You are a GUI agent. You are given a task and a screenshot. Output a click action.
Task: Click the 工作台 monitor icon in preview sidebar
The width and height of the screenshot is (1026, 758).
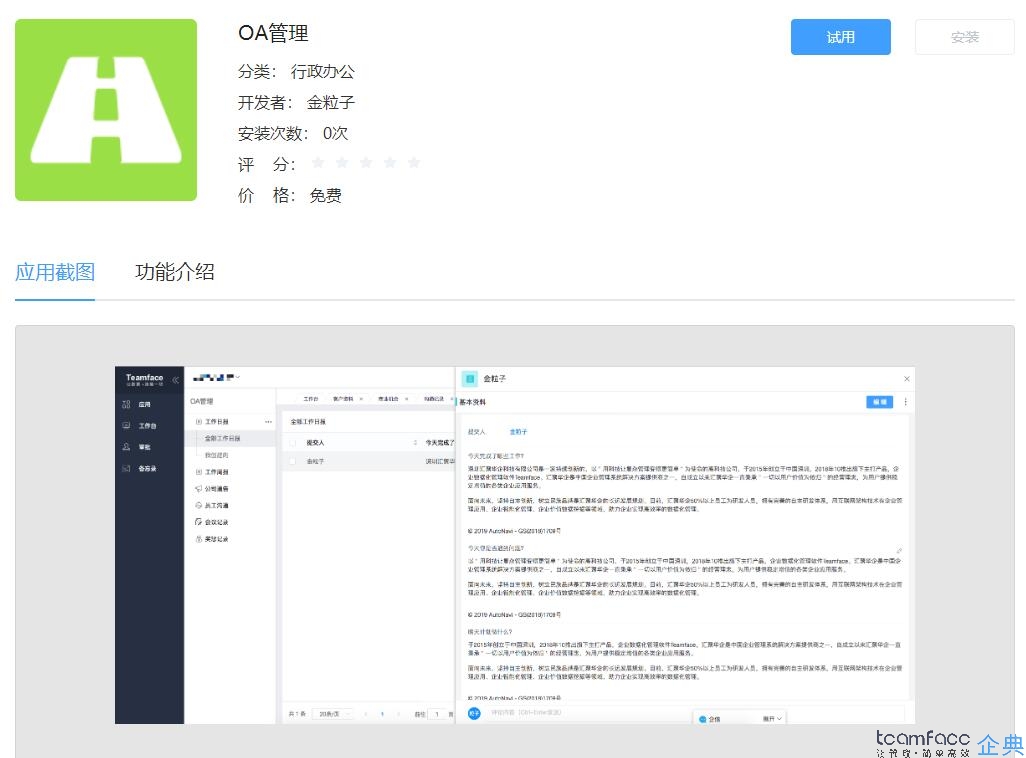126,425
